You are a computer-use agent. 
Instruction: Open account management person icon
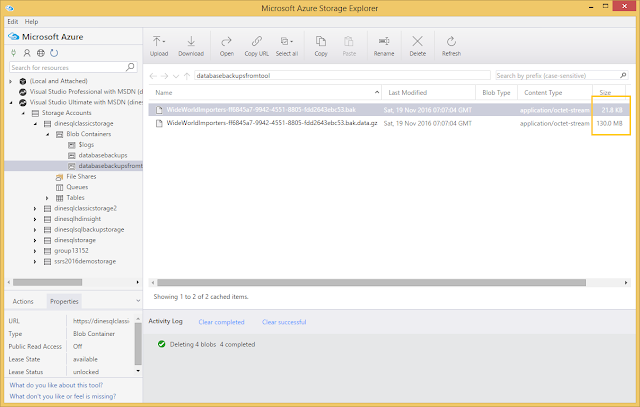click(27, 53)
